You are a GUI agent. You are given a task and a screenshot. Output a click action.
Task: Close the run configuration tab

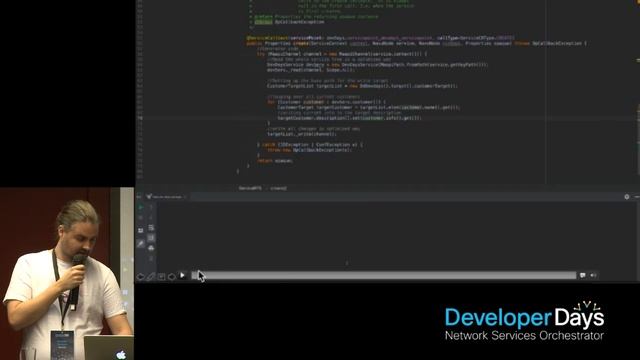pos(185,197)
